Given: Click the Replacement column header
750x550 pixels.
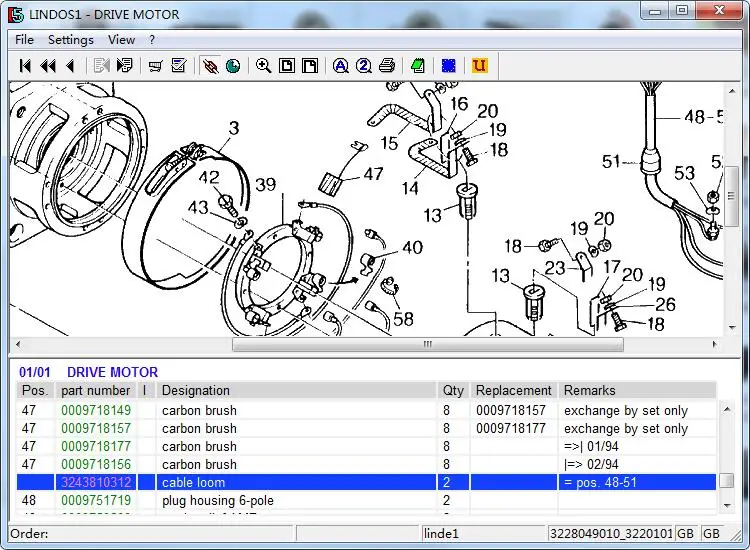Looking at the screenshot, I should [x=514, y=390].
